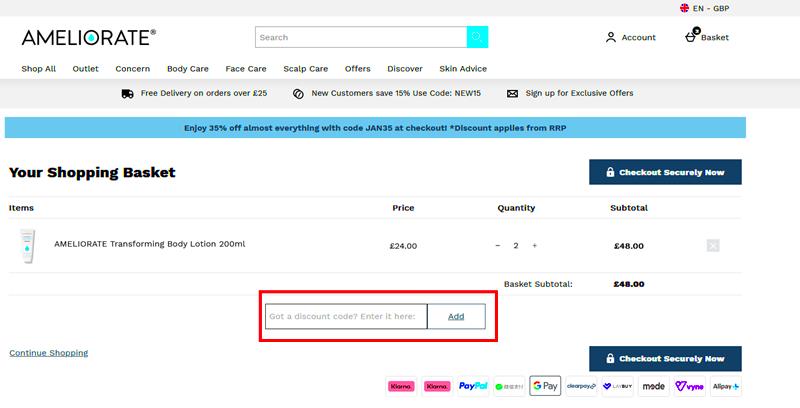The height and width of the screenshot is (408, 800).
Task: Select Clearpay payment option
Action: 581,386
